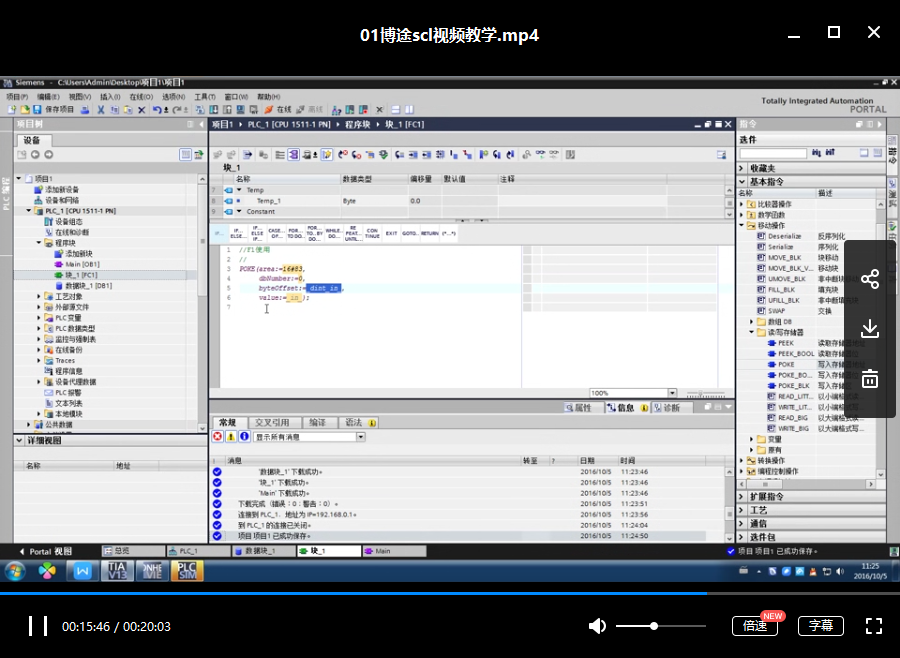The image size is (900, 658).
Task: Select PEEK instruction in instructions list
Action: [786, 343]
